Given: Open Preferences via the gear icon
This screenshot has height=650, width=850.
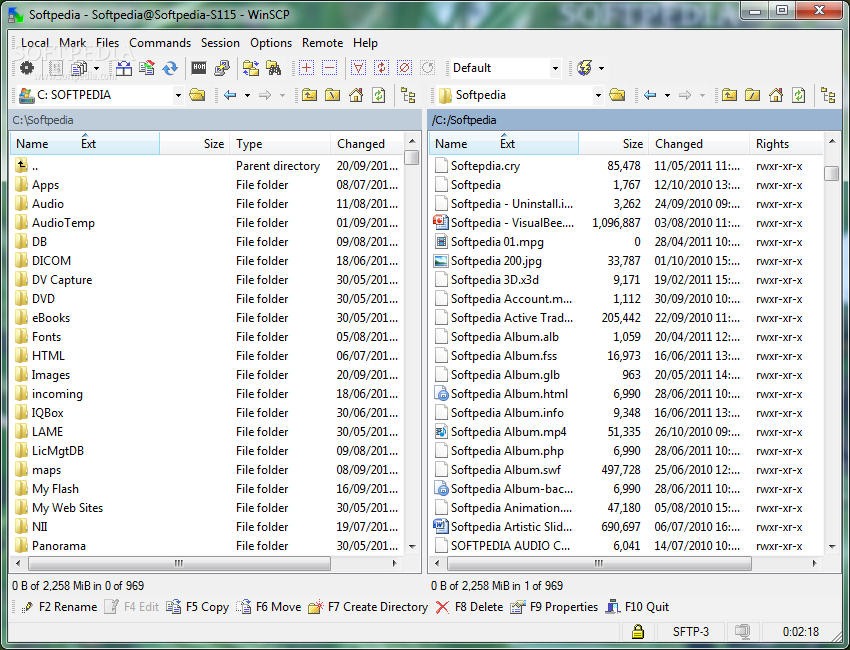Looking at the screenshot, I should click(x=27, y=68).
